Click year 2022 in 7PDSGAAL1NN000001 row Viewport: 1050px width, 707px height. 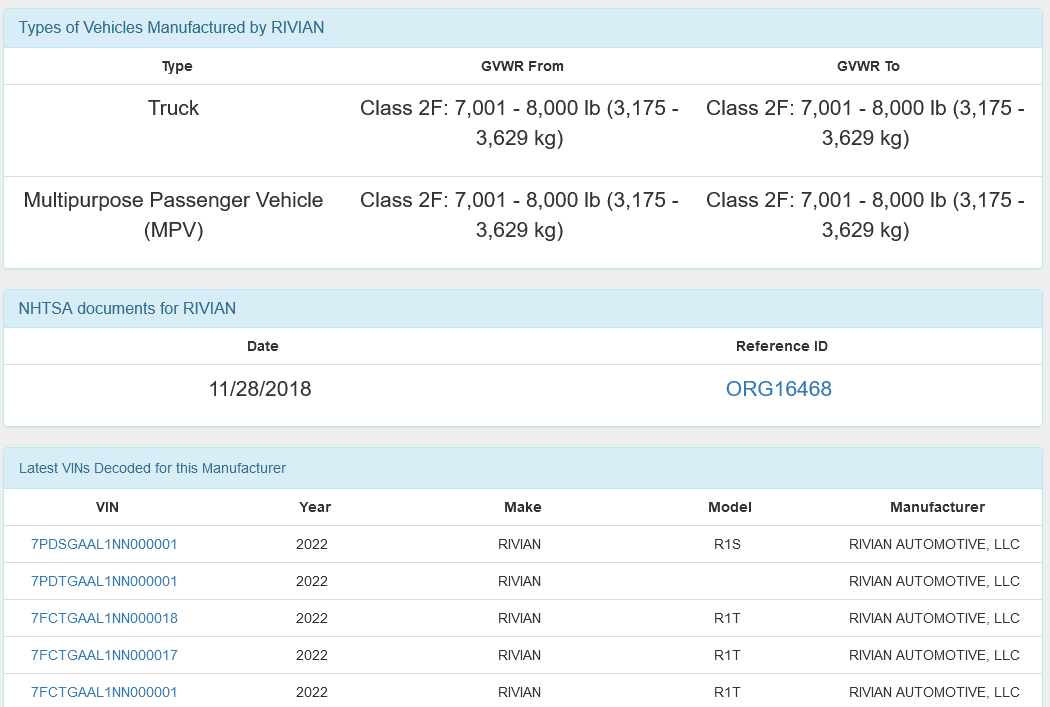coord(312,544)
